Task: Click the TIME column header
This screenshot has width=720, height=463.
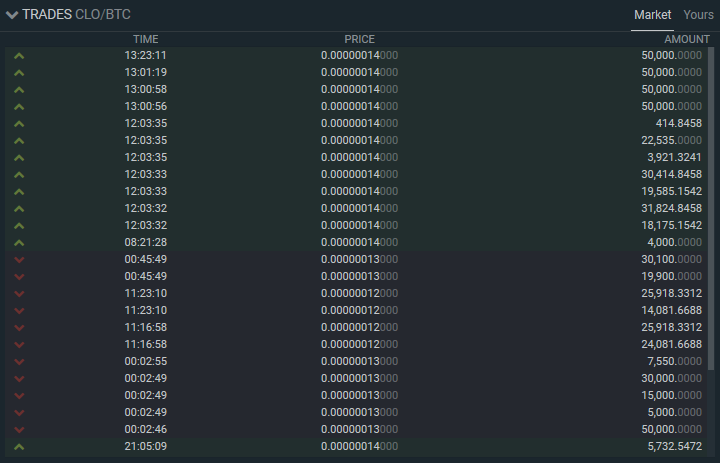Action: point(146,40)
